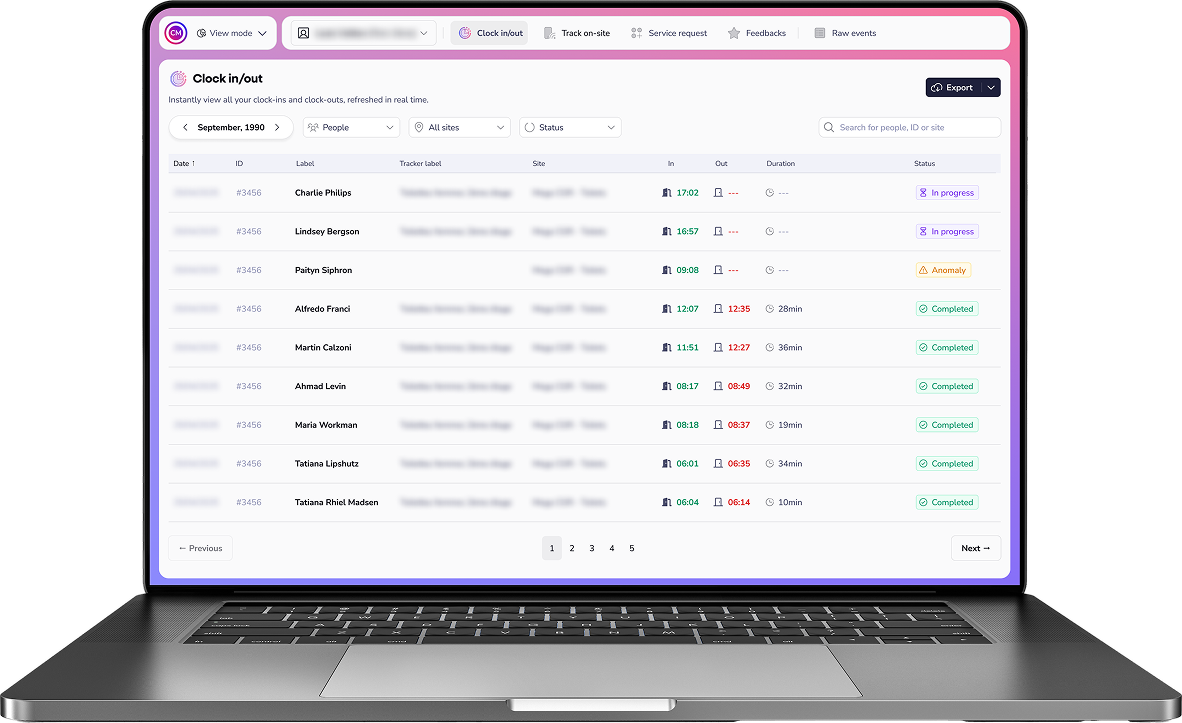The width and height of the screenshot is (1182, 723).
Task: Click the Service request icon
Action: pyautogui.click(x=637, y=33)
